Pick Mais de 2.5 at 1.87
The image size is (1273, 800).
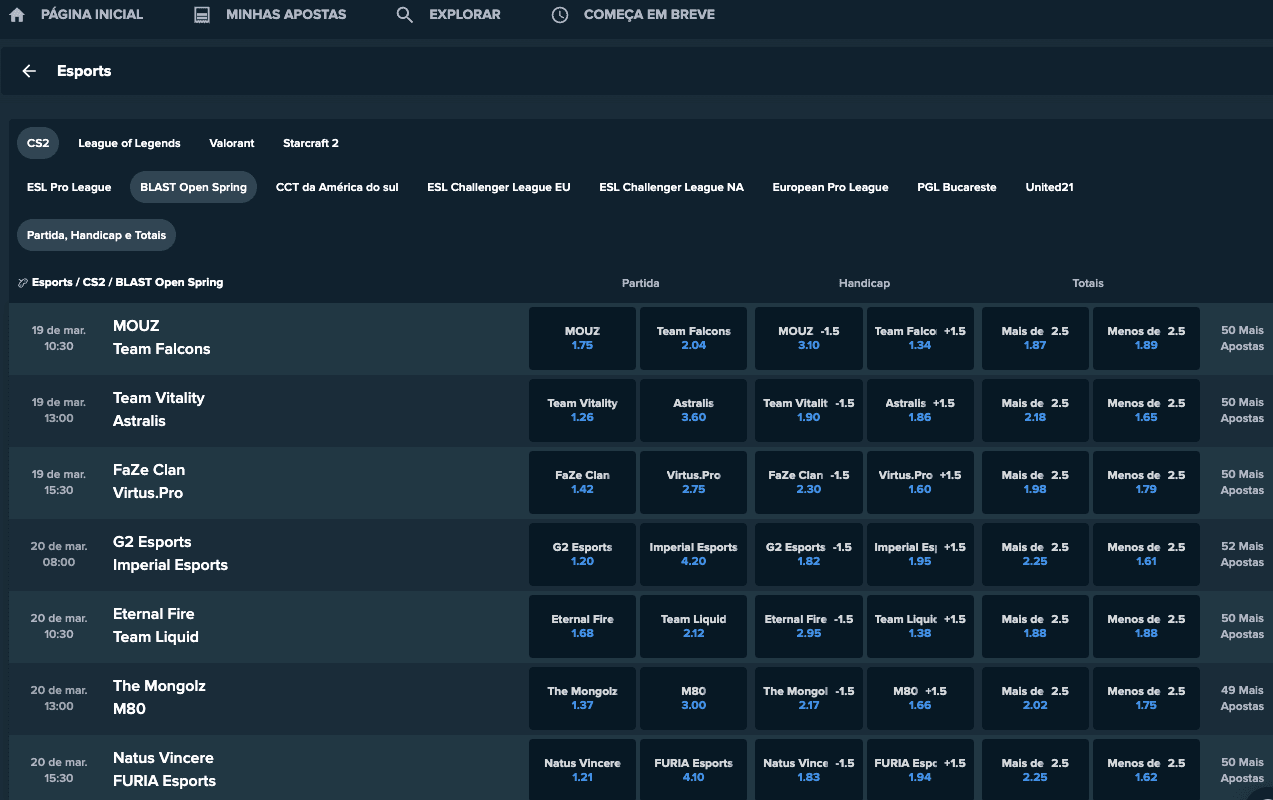pyautogui.click(x=1035, y=338)
